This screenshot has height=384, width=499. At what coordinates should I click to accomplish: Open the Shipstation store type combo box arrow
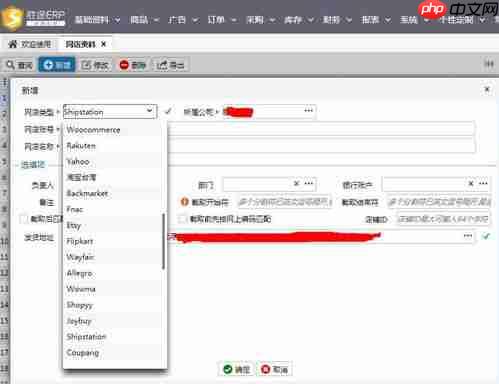tap(149, 111)
